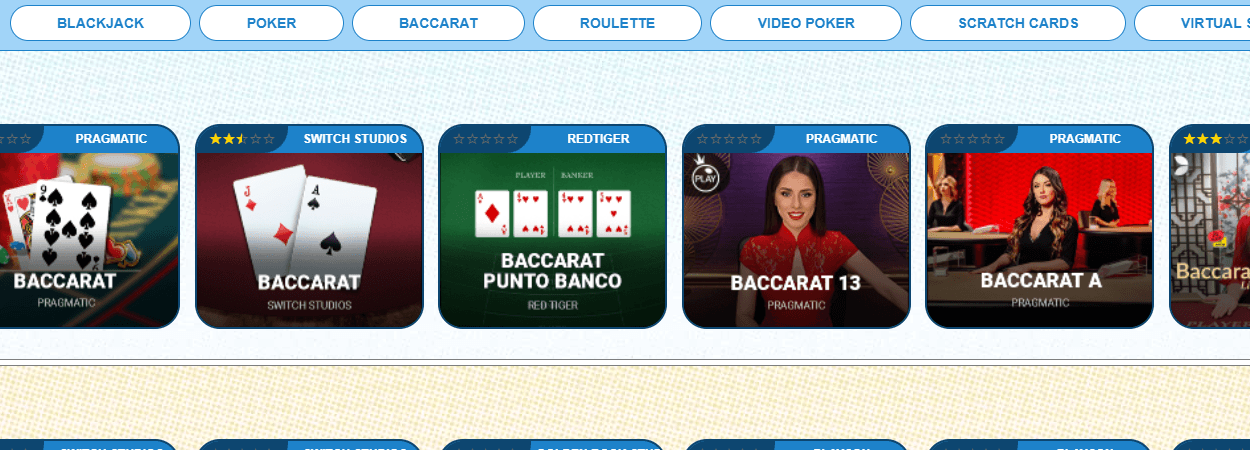
Task: Select the Poker category tab
Action: tap(271, 23)
